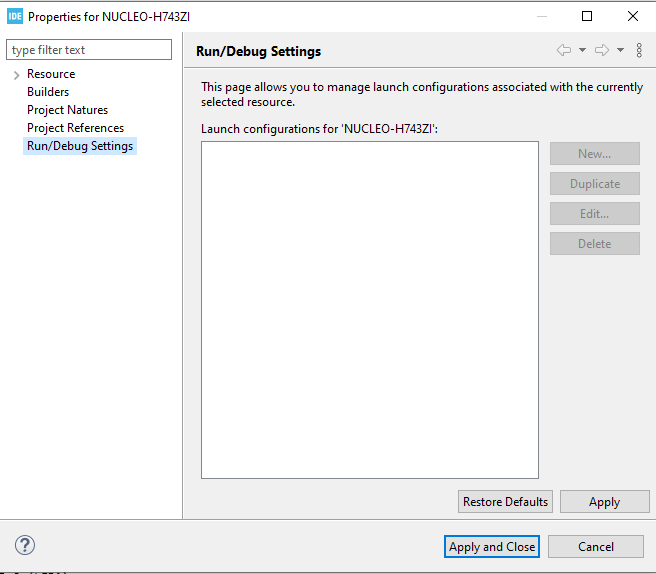Maximize the Properties window
The height and width of the screenshot is (574, 656).
[587, 16]
